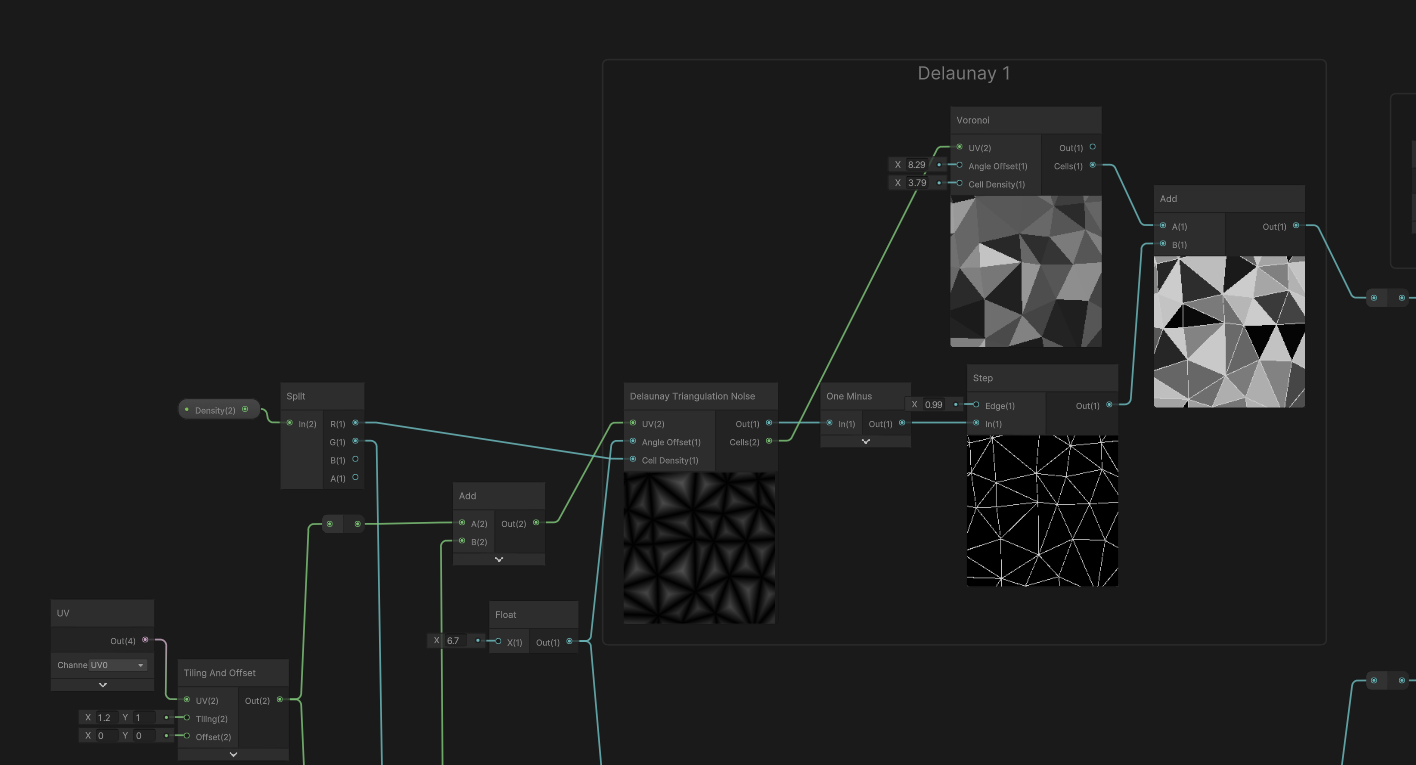Collapse the One Minus node preview chevron
This screenshot has height=765, width=1416.
(x=865, y=441)
